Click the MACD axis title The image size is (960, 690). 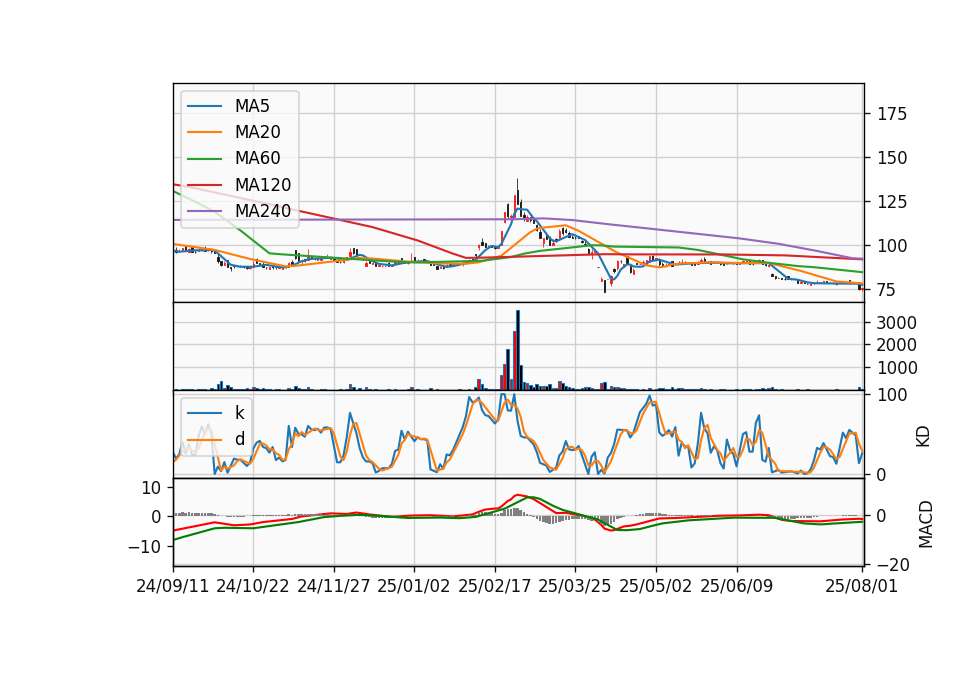[x=926, y=524]
